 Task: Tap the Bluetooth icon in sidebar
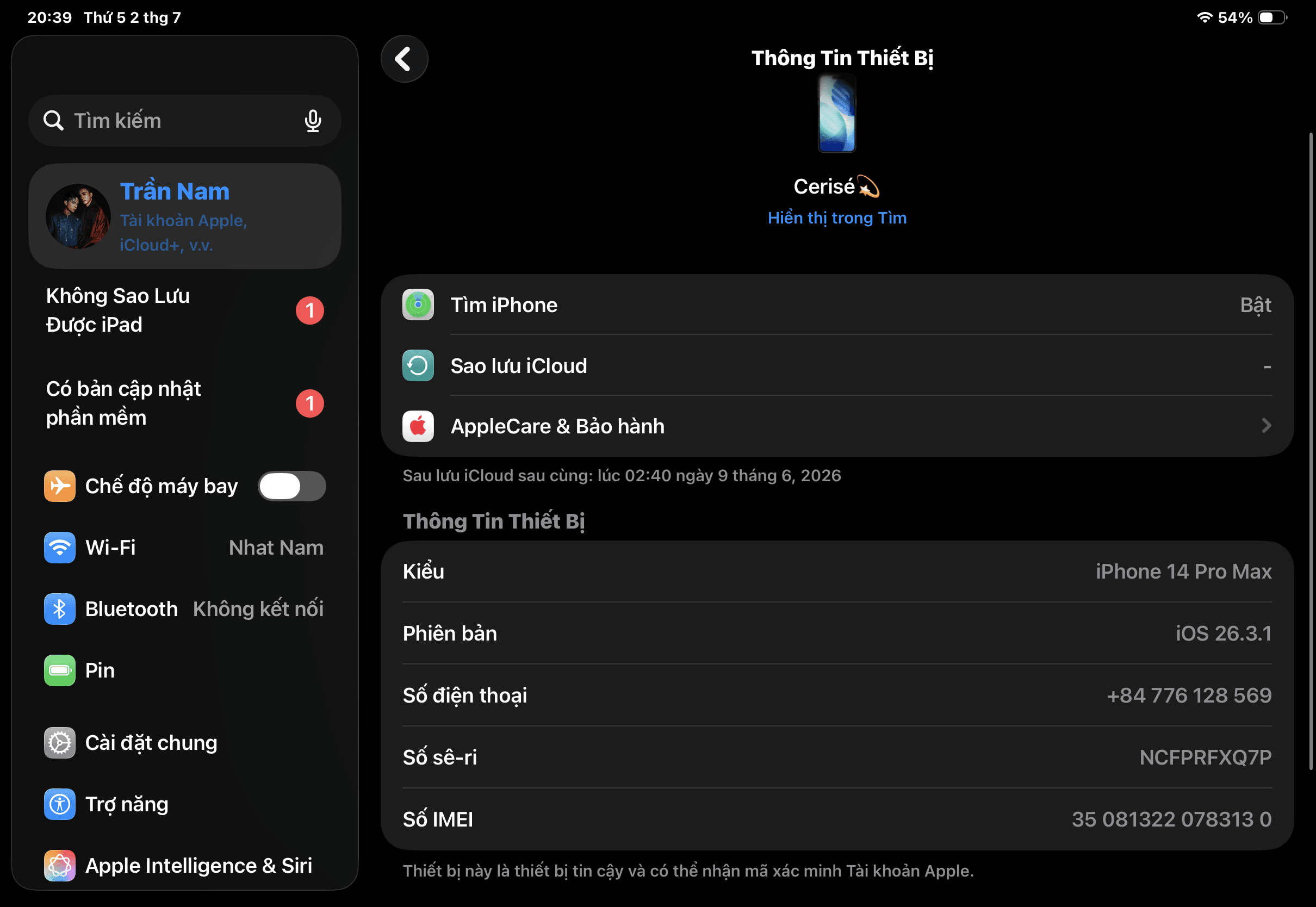(60, 608)
